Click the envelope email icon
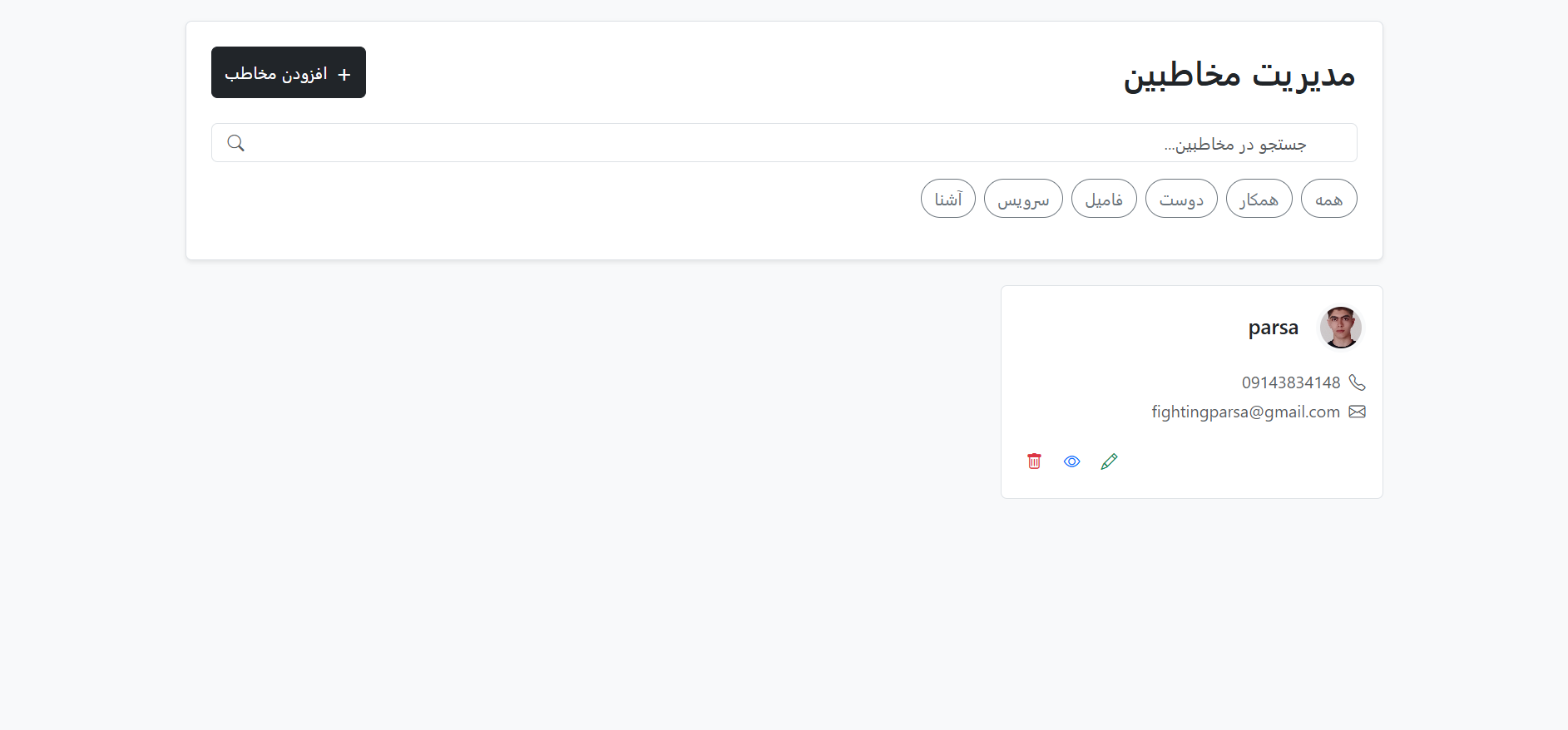 [x=1357, y=412]
